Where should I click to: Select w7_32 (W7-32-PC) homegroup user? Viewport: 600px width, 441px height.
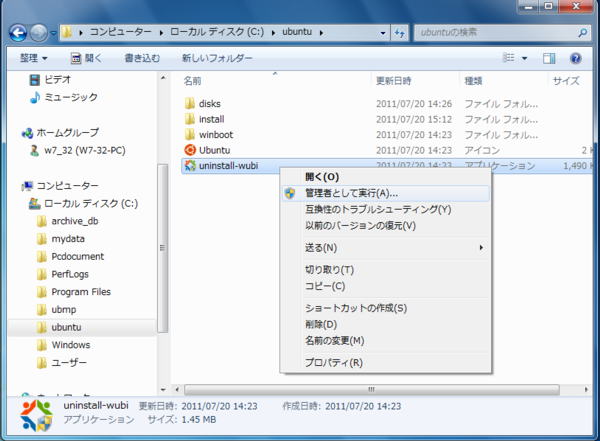tap(77, 150)
